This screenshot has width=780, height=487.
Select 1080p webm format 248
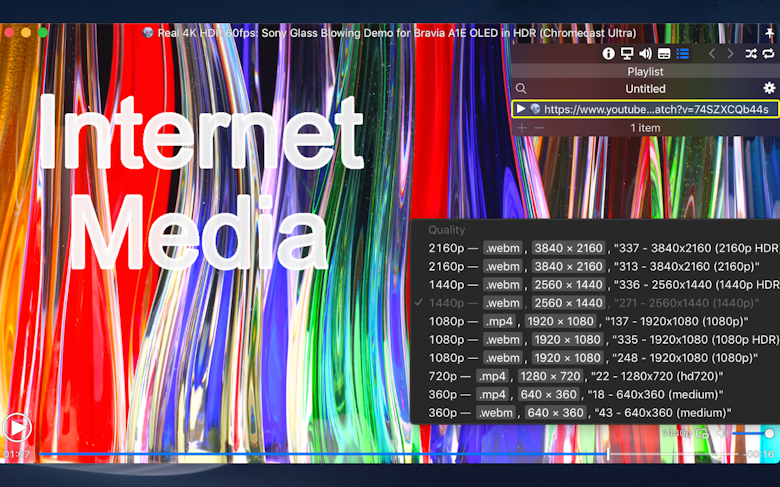coord(595,358)
